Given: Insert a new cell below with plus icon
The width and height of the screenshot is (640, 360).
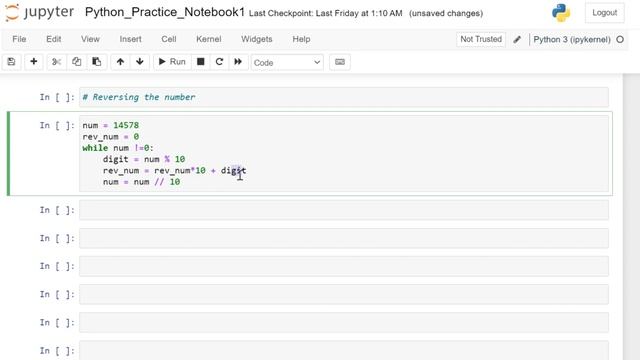Looking at the screenshot, I should tap(34, 62).
